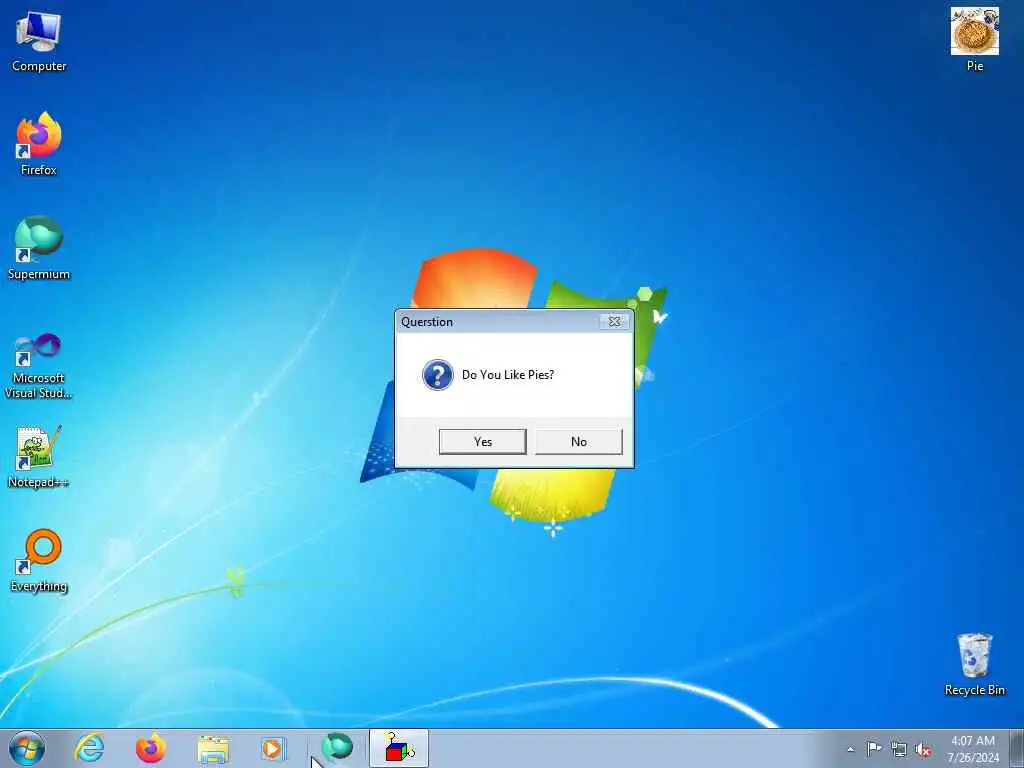Select the Computer desktop icon
The height and width of the screenshot is (768, 1024).
click(x=39, y=42)
